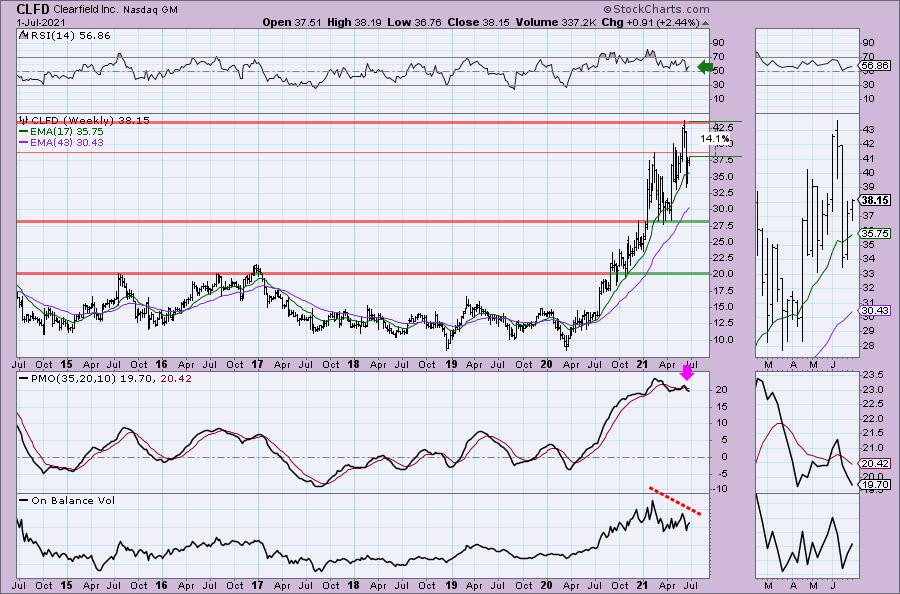Click the Open 37.51 value
Screen dimensions: 900x594
(x=292, y=22)
